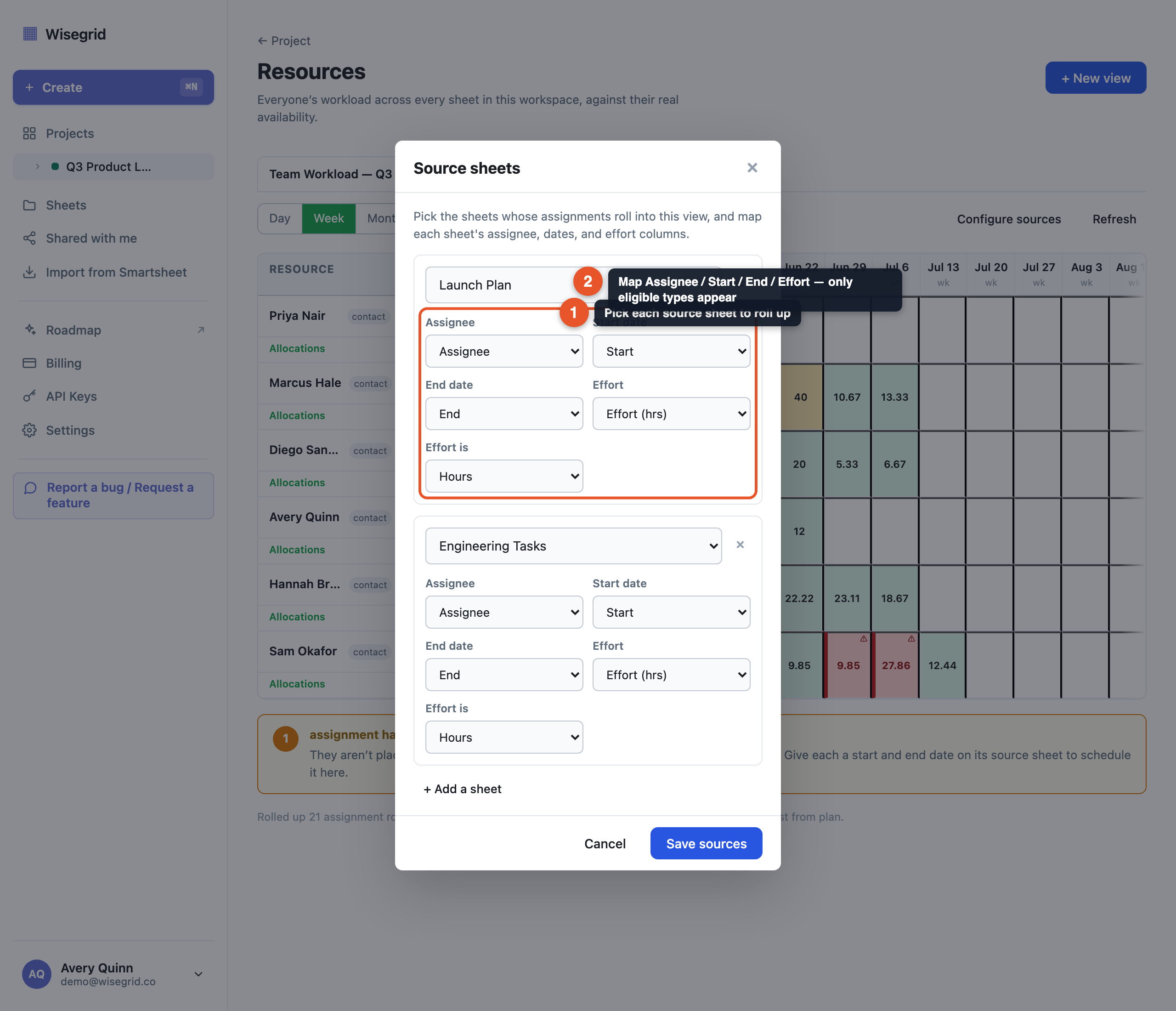
Task: Click the Settings gear icon
Action: (x=29, y=430)
